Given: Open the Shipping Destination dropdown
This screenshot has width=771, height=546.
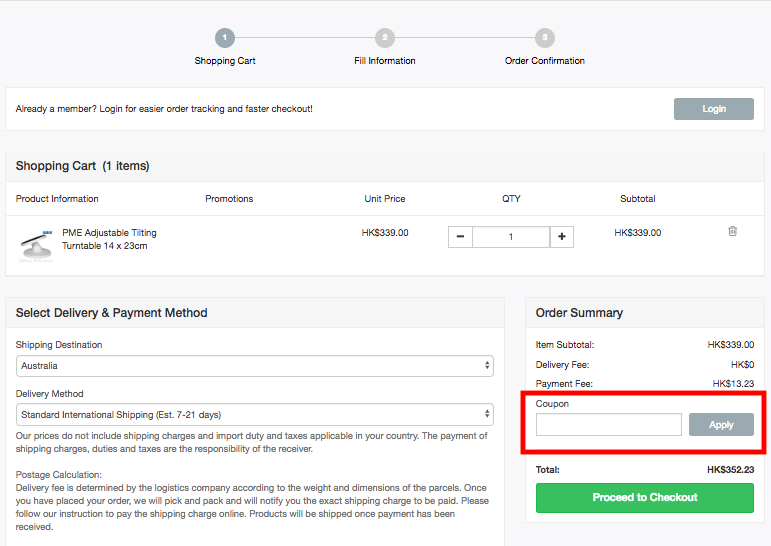Looking at the screenshot, I should click(255, 366).
